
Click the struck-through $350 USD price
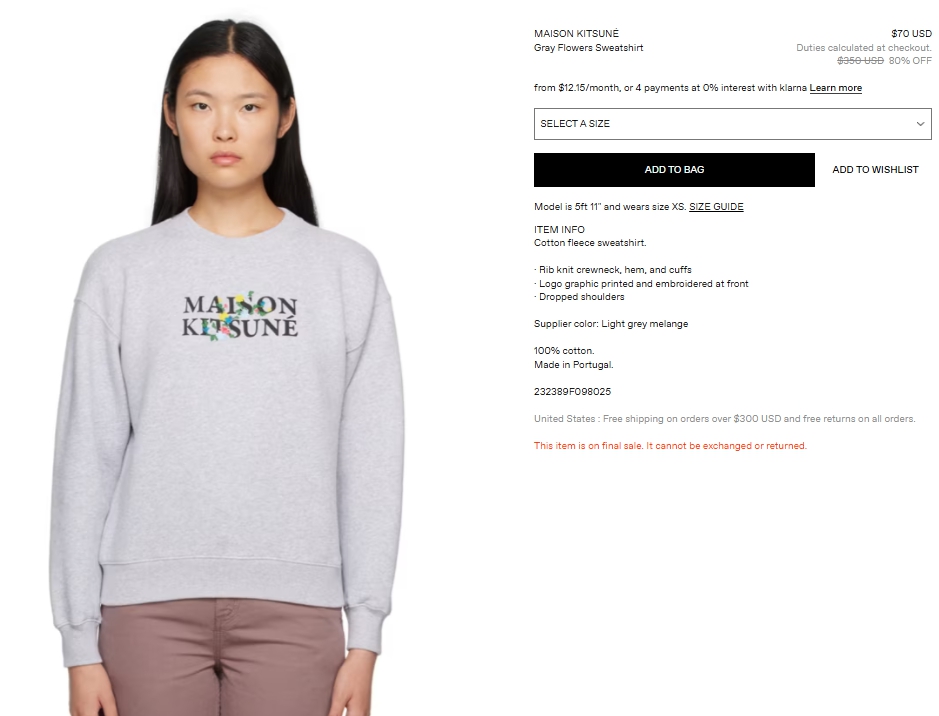tap(860, 60)
